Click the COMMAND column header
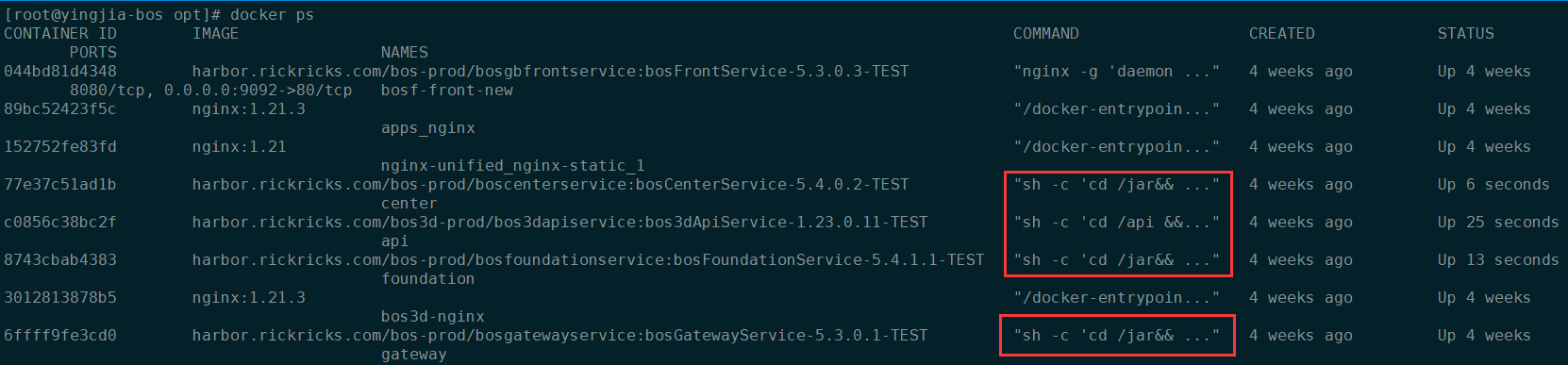 (1045, 33)
